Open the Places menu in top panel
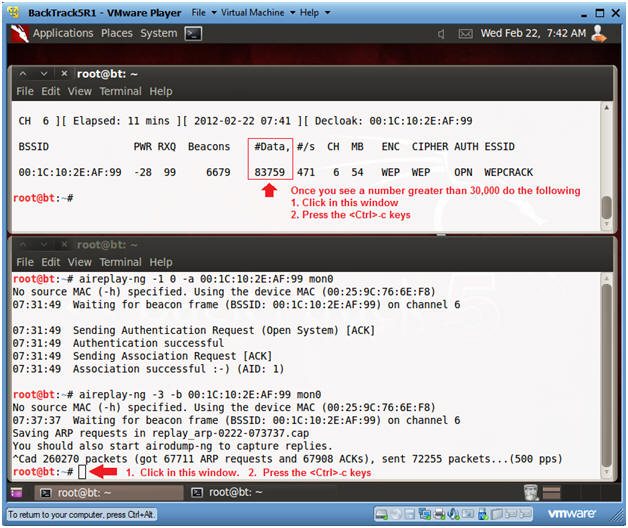This screenshot has height=528, width=628. [117, 33]
